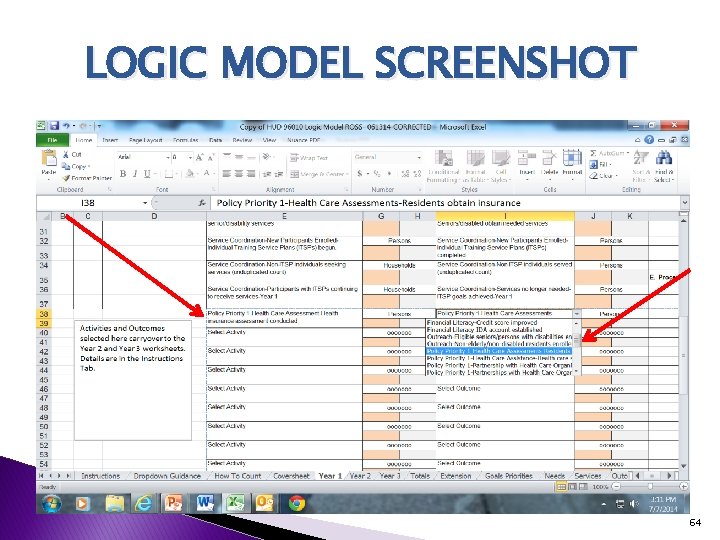
Task: Toggle Bold formatting
Action: (123, 174)
